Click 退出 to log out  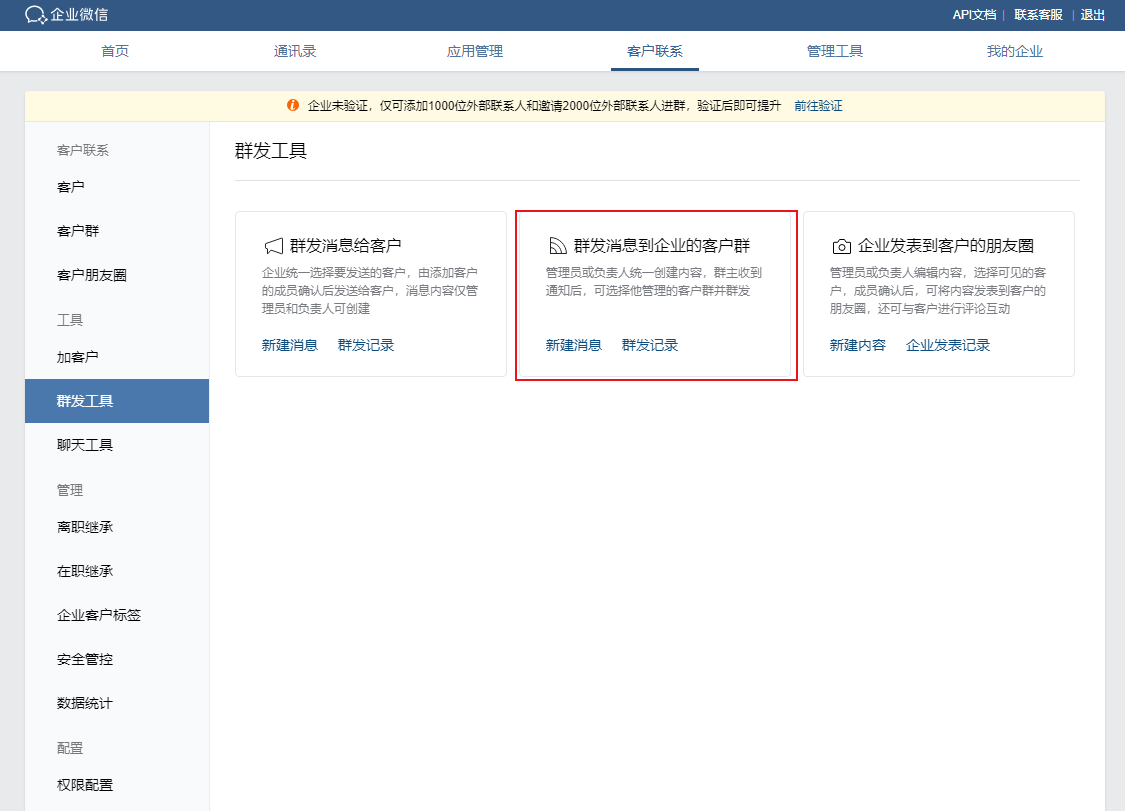point(1092,15)
